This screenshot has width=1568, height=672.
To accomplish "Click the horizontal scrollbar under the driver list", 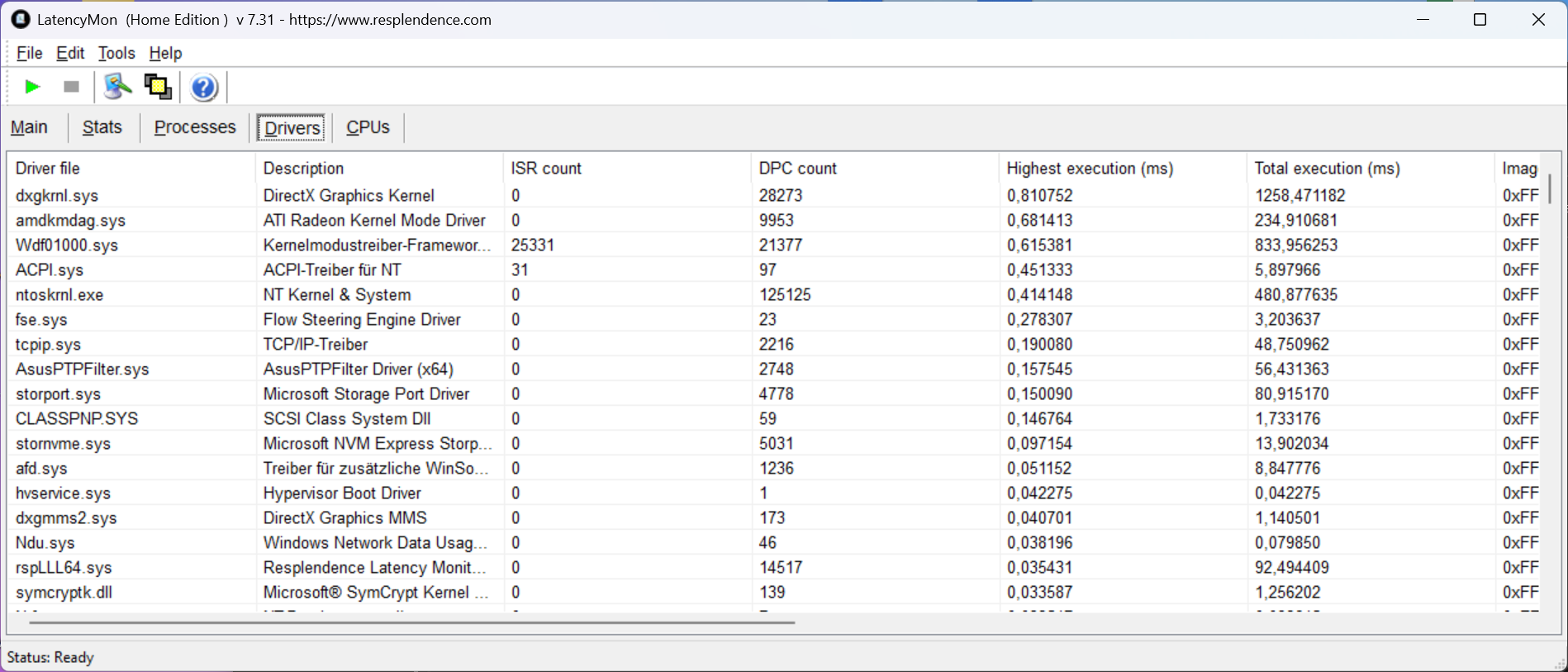I will pos(413,622).
